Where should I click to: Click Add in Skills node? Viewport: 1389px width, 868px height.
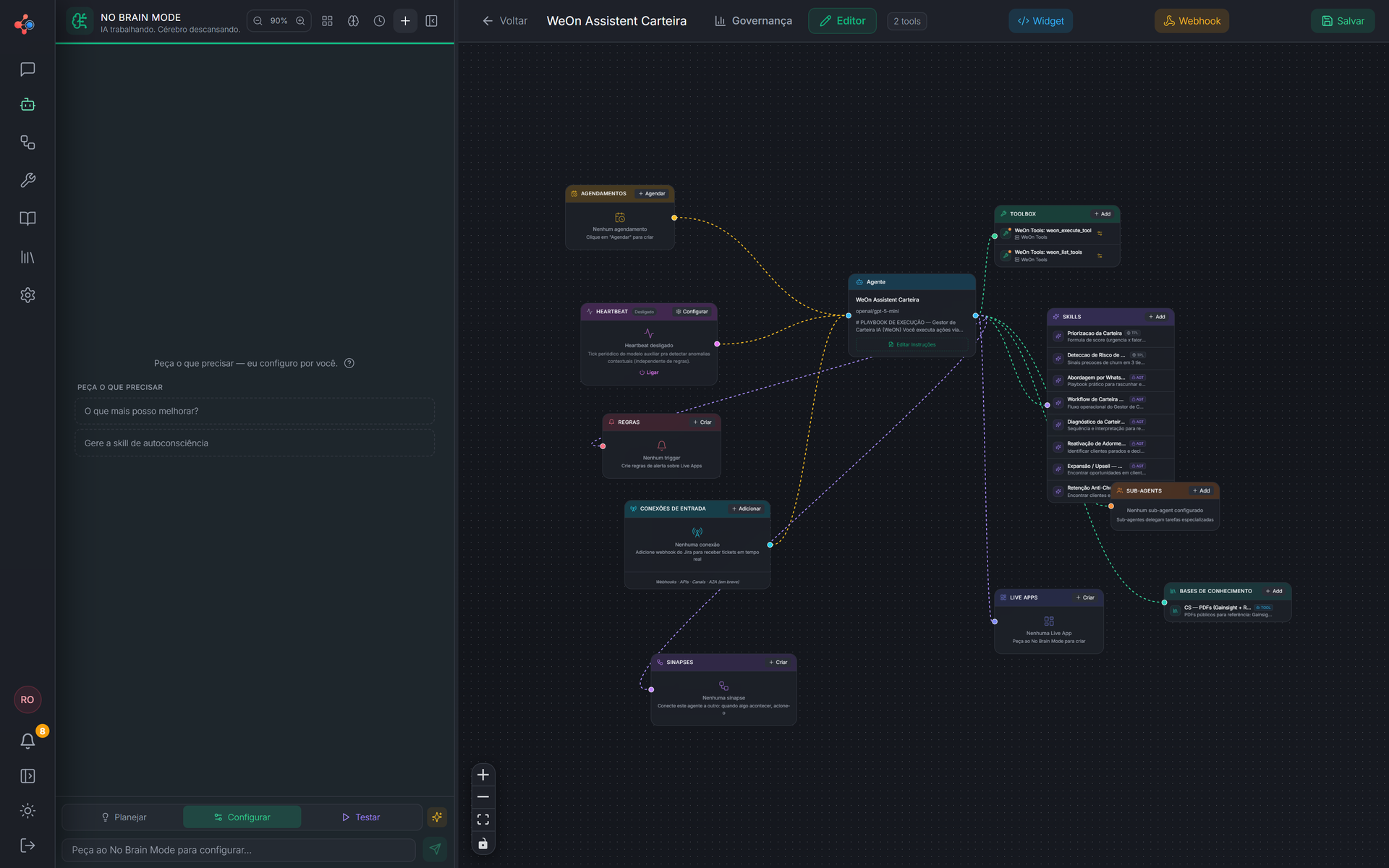(x=1157, y=317)
